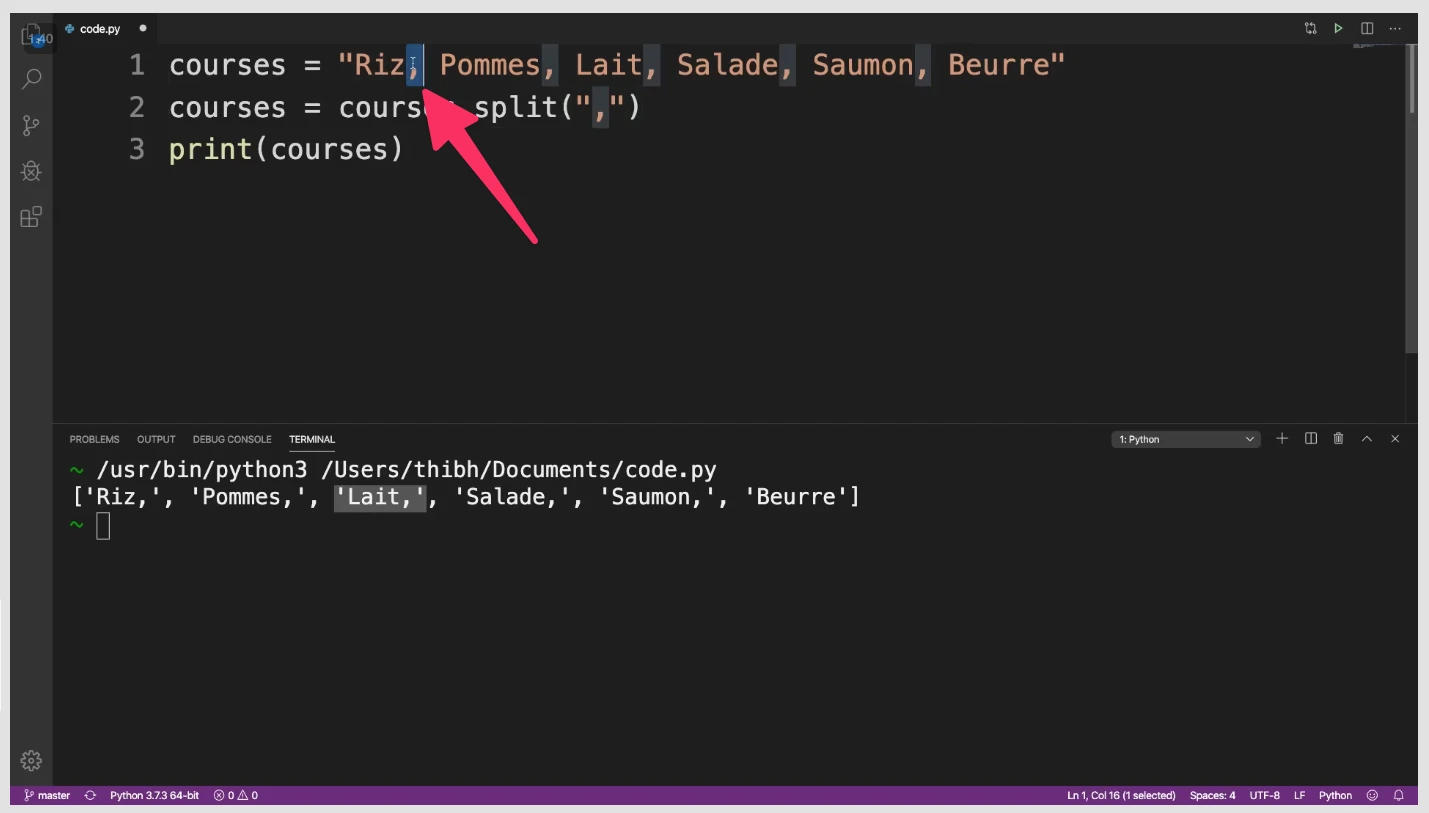Switch to the Problems tab
Screen dimensions: 1429x813
(94, 439)
